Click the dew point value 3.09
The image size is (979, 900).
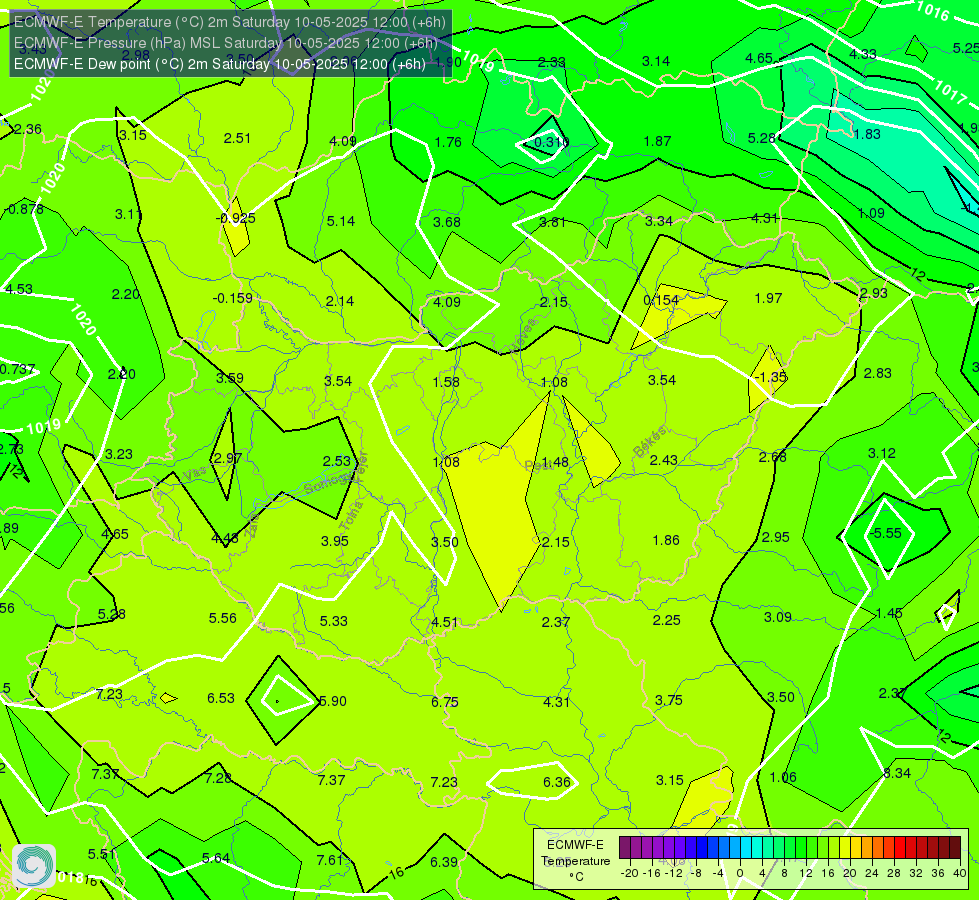778,617
